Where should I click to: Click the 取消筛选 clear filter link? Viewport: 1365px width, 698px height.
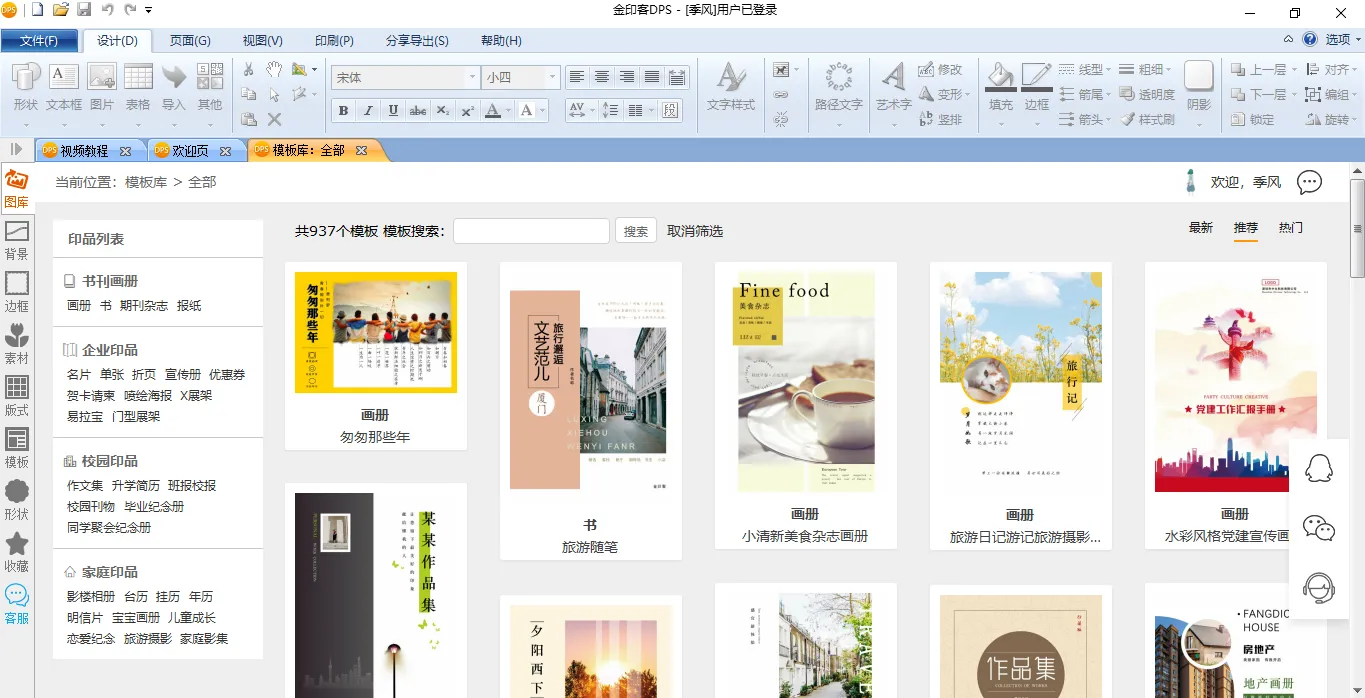click(695, 231)
